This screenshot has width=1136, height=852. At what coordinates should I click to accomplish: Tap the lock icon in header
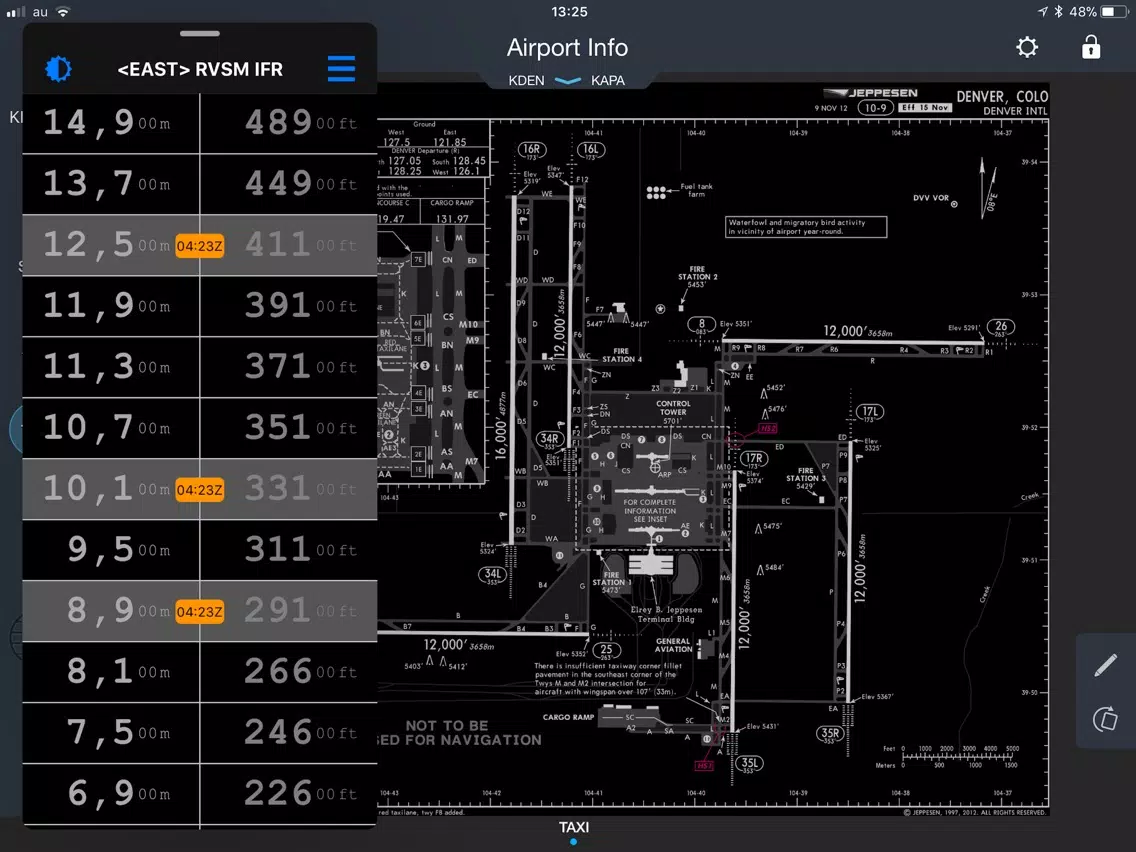1090,47
